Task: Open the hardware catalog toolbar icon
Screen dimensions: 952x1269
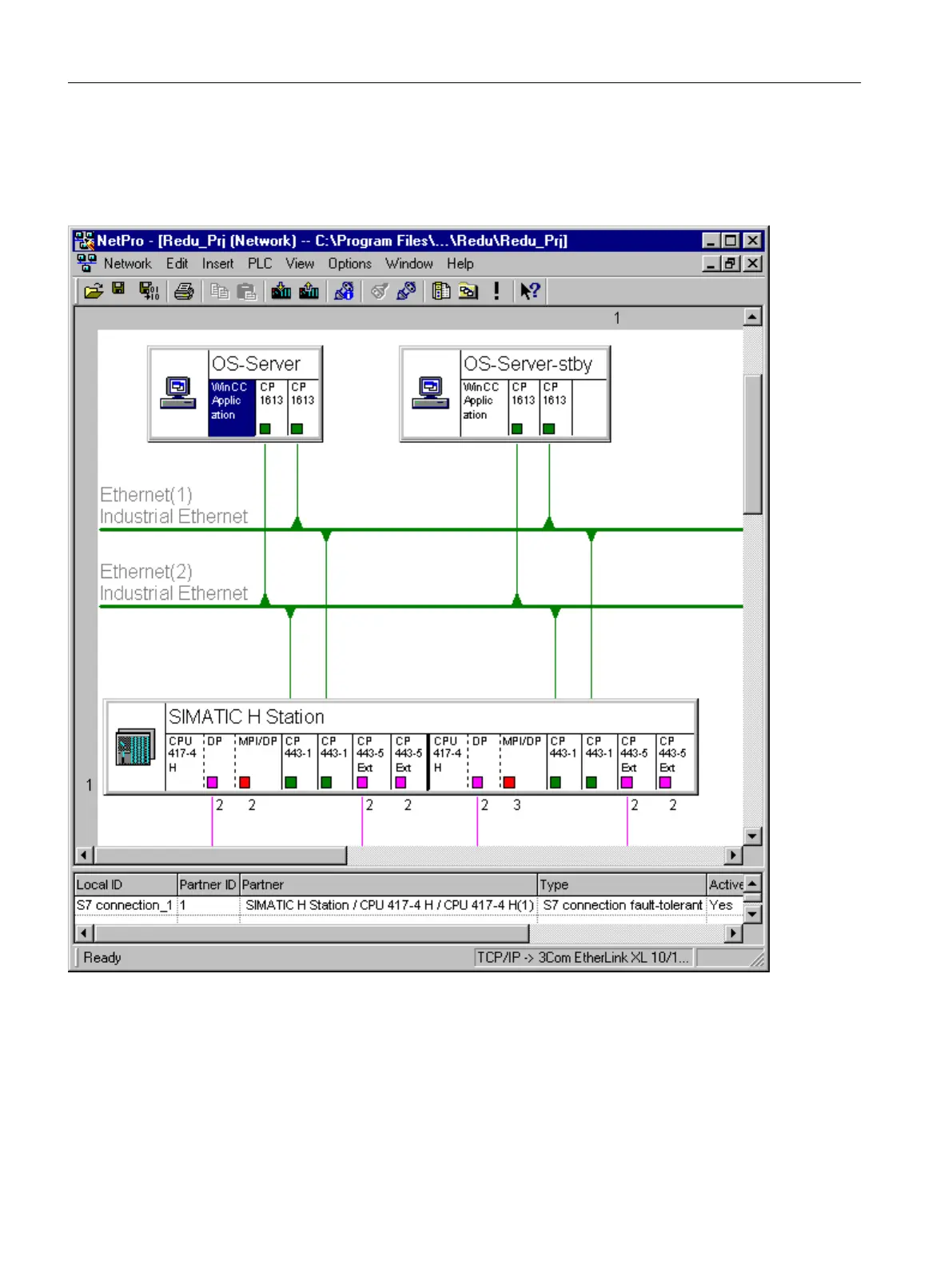Action: click(441, 291)
